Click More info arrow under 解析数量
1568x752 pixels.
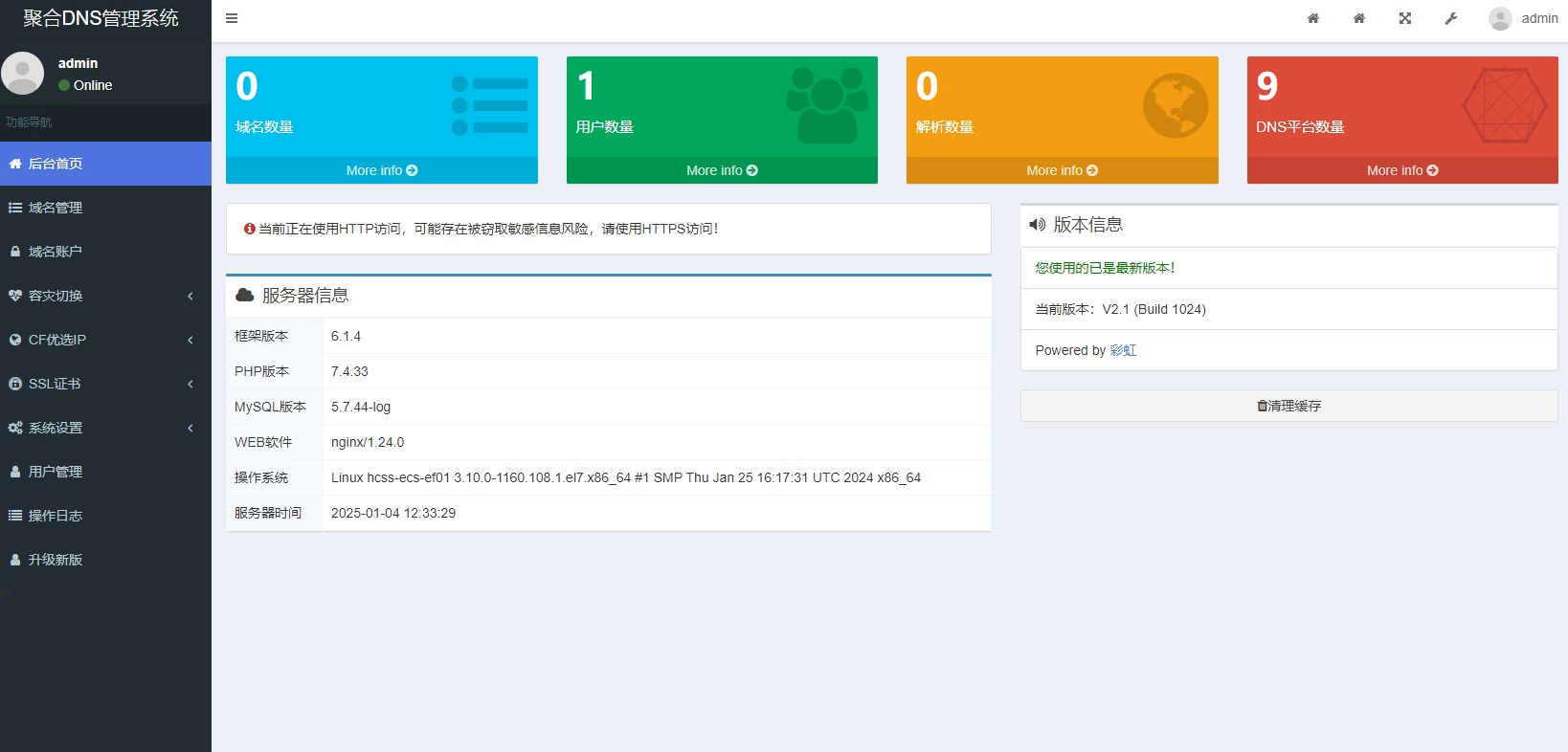click(1092, 170)
